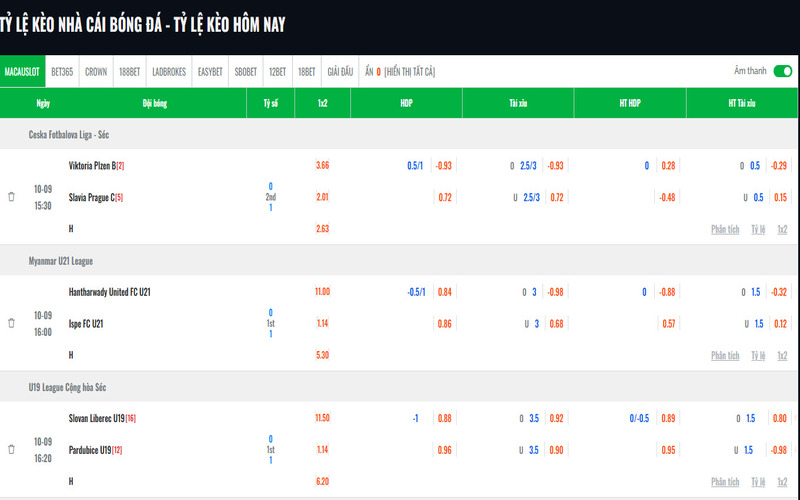
Task: Click trash icon for Viktoria Plzen match
Action: [x=11, y=197]
